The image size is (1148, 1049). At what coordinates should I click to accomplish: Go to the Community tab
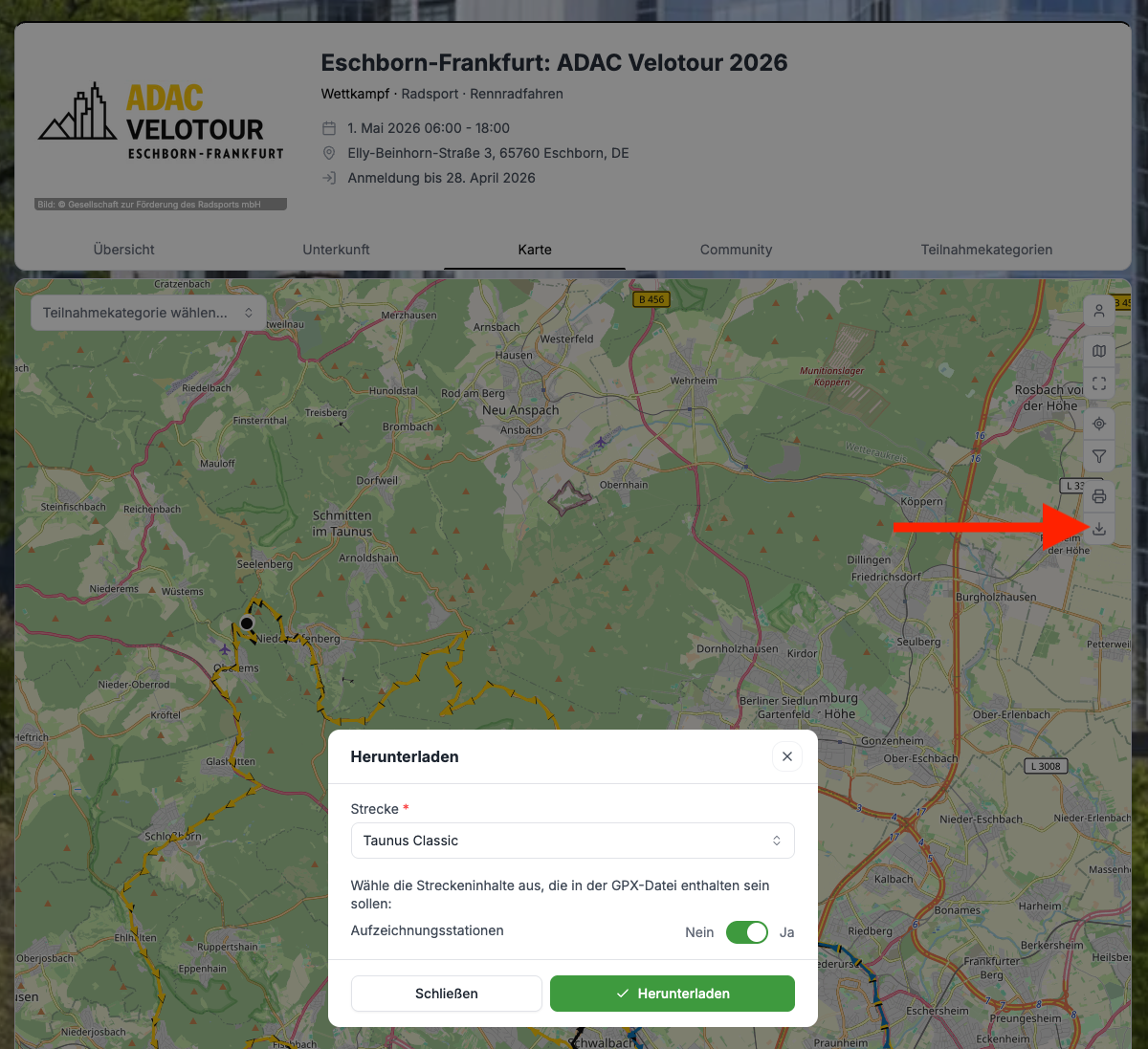click(736, 250)
